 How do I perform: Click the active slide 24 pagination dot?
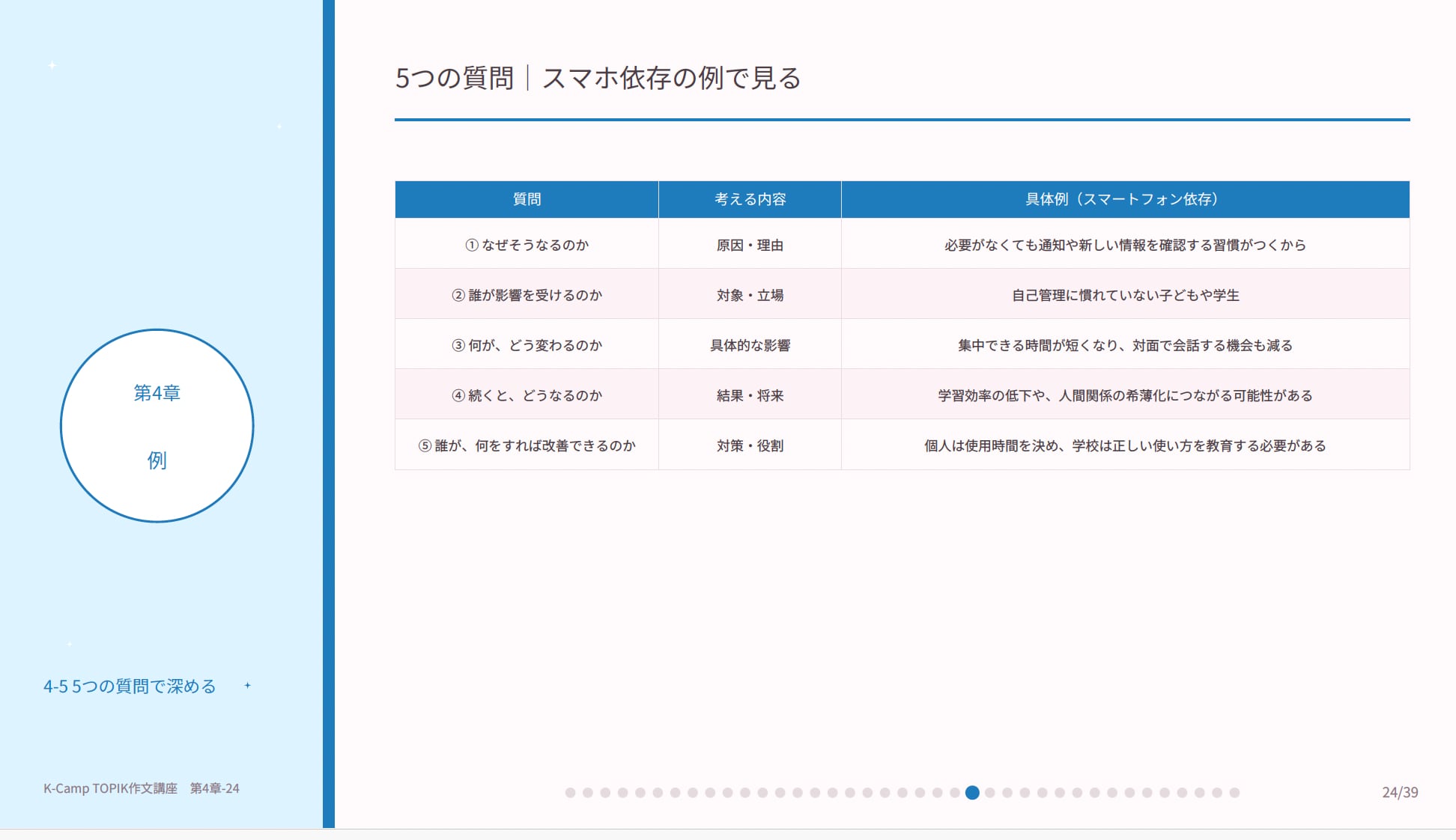pos(972,792)
